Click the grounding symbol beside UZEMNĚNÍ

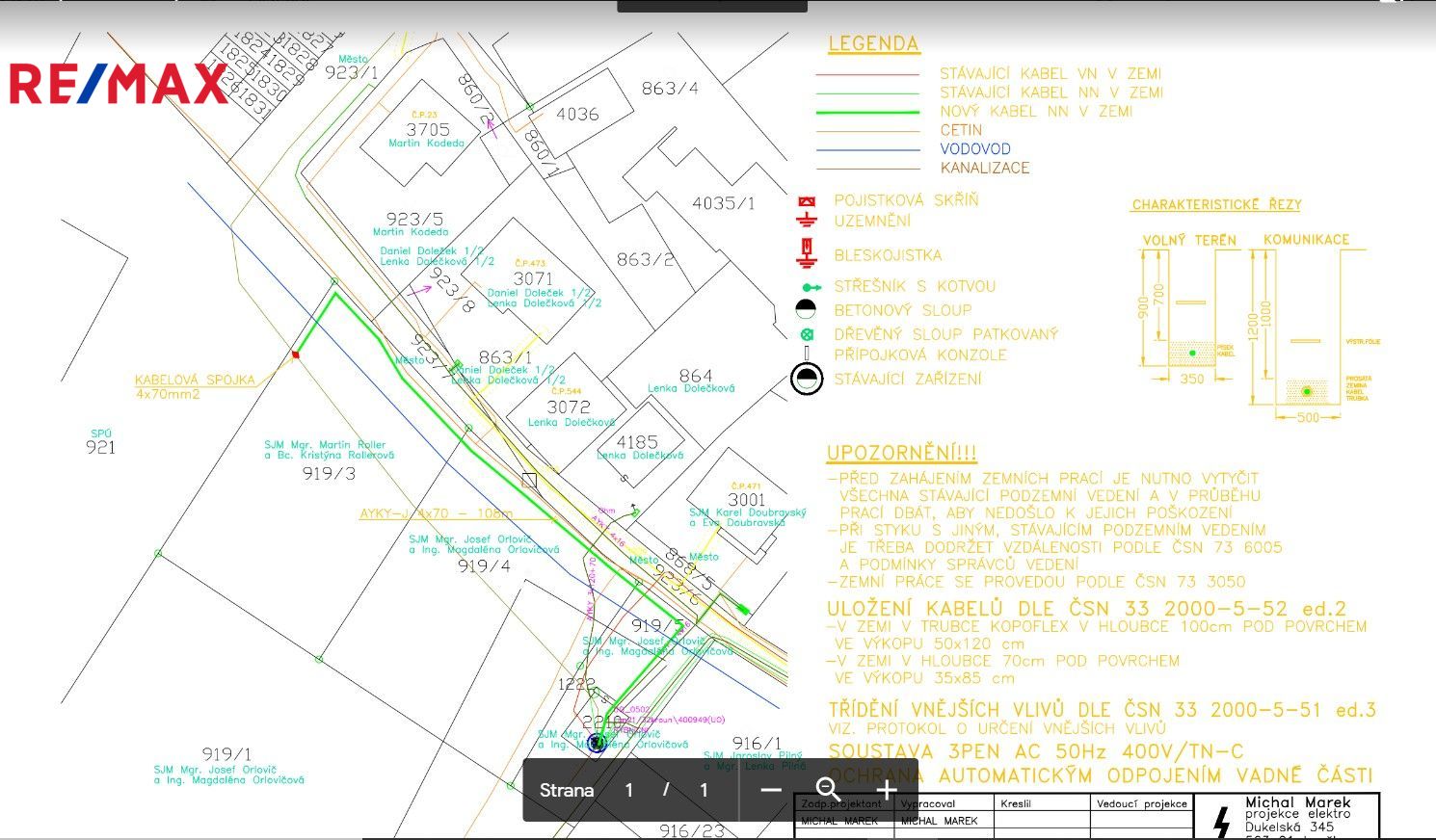(x=807, y=221)
